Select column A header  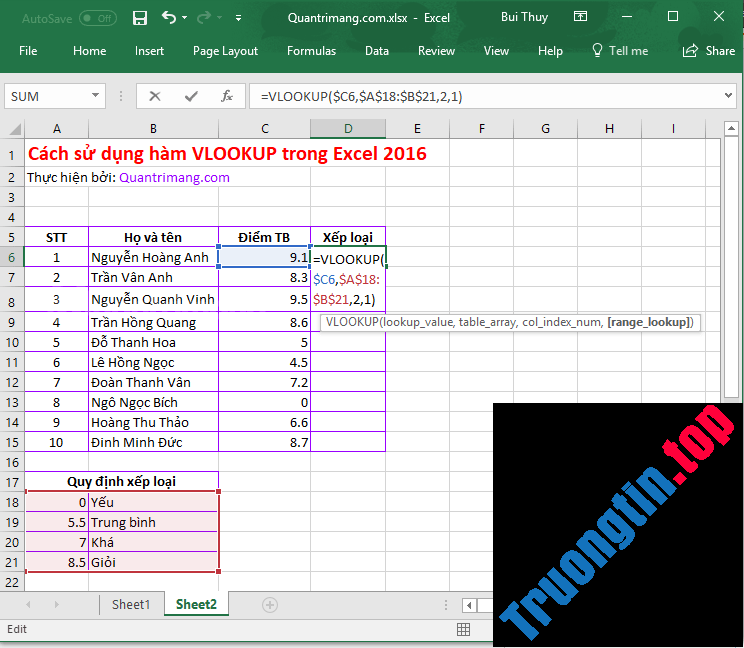tap(56, 129)
